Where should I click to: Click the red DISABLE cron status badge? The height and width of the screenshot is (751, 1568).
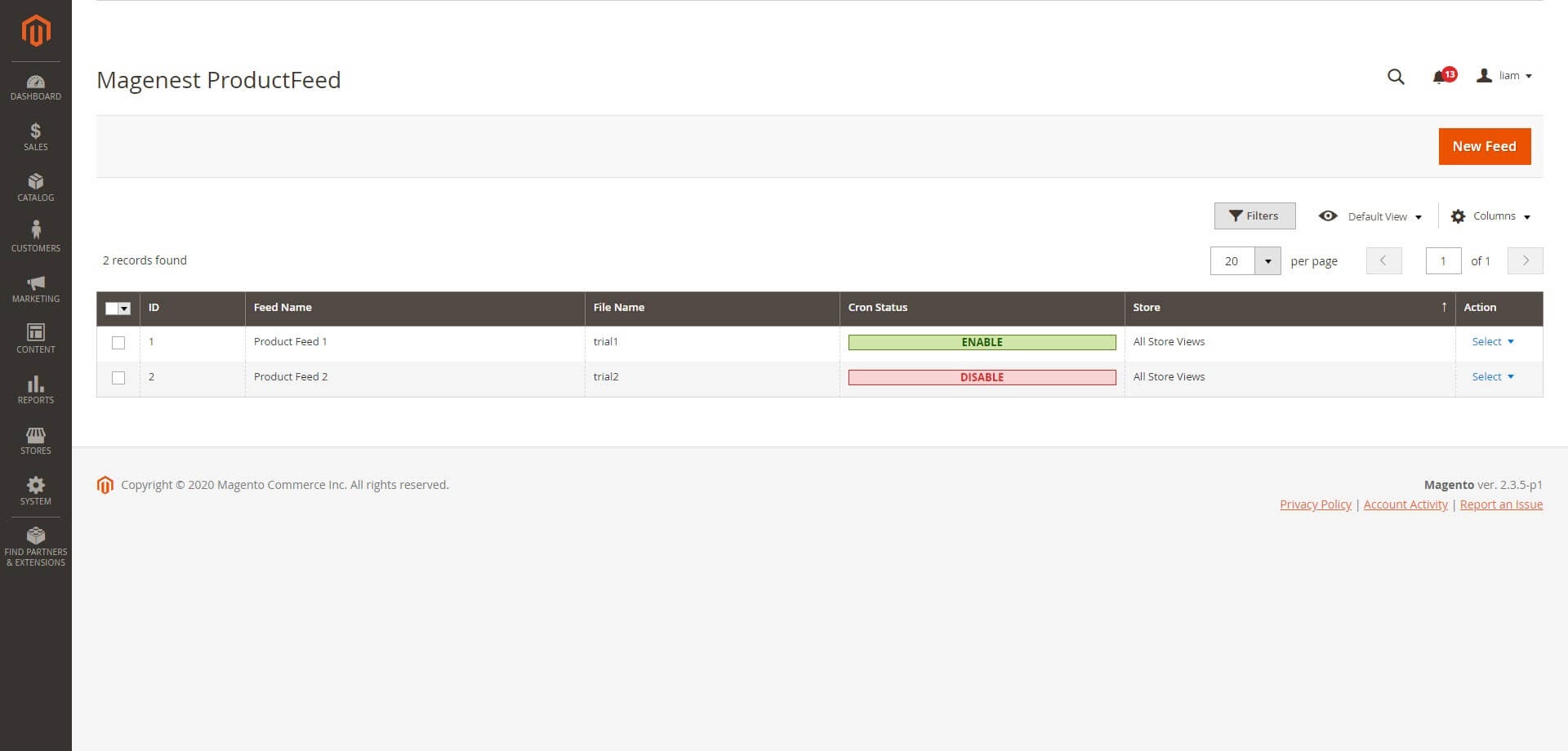point(982,377)
